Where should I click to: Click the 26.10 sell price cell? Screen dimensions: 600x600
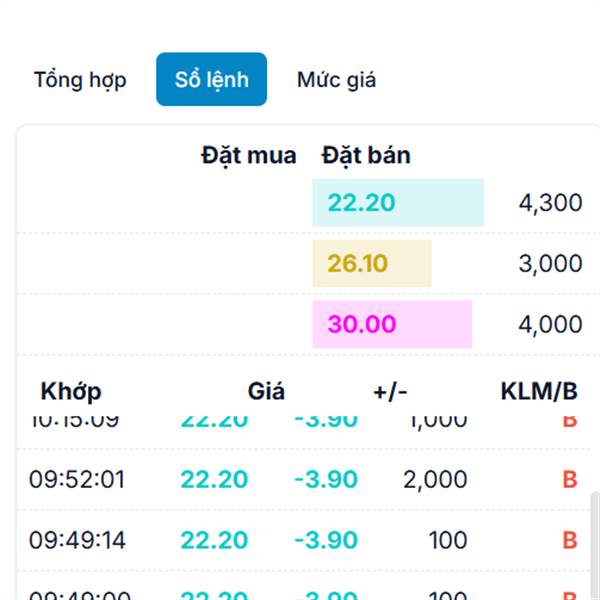click(372, 263)
